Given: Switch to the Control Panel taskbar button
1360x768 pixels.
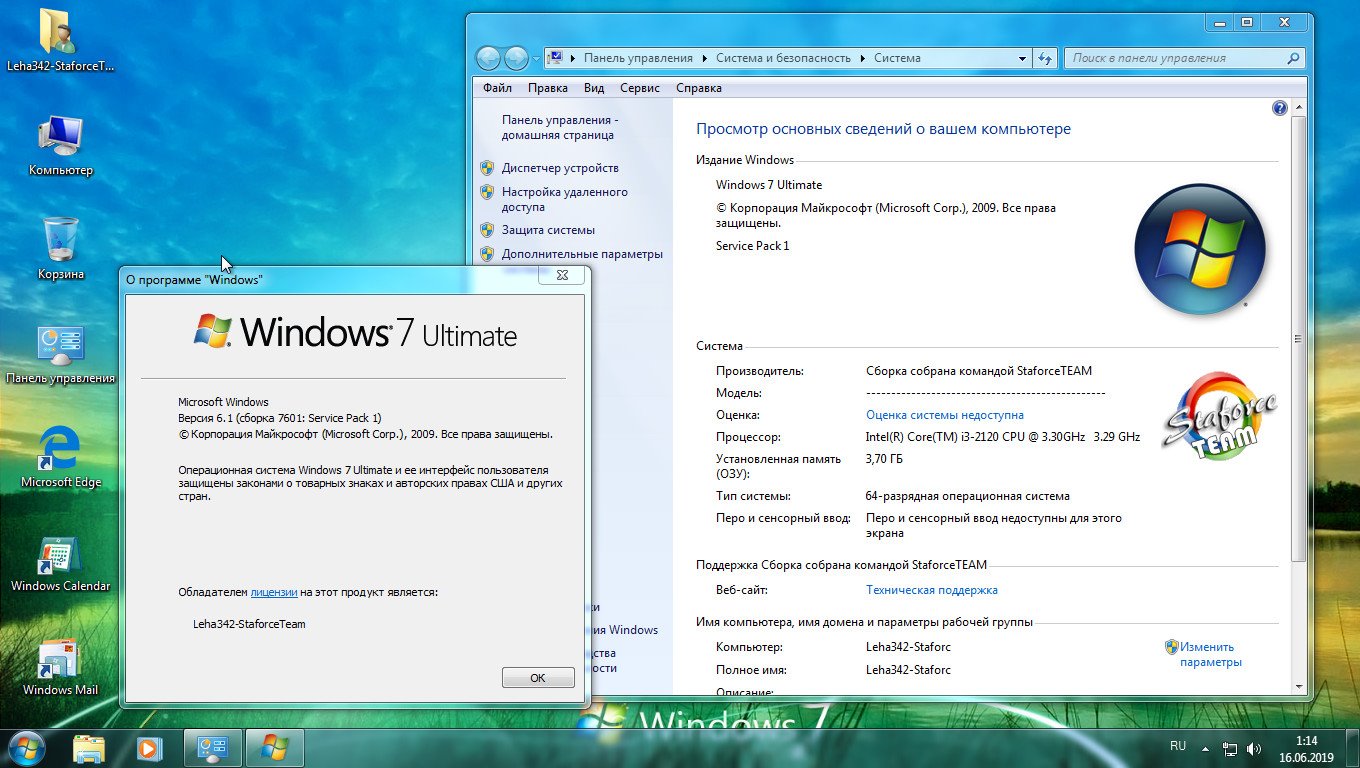Looking at the screenshot, I should coord(213,748).
